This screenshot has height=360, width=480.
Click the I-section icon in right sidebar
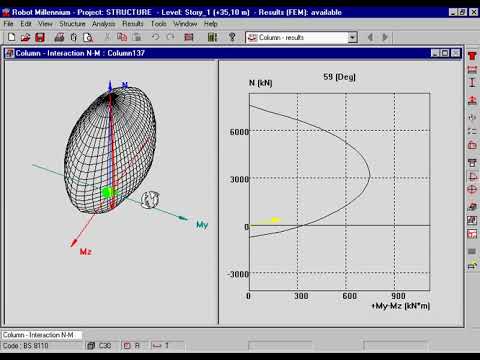(472, 82)
